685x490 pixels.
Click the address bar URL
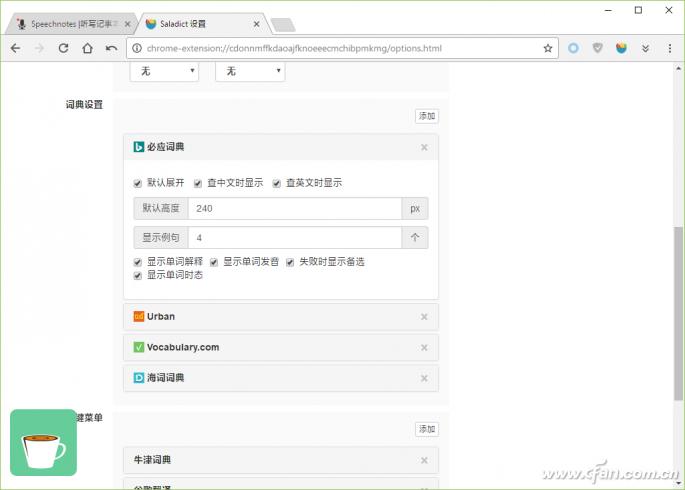click(294, 48)
